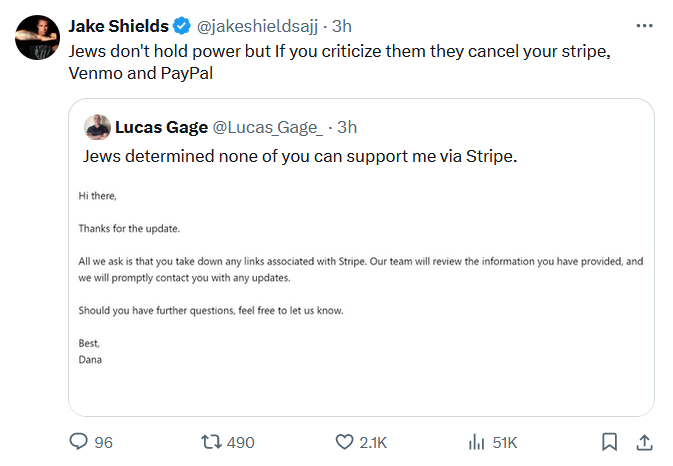Click the share upload arrow icon
The height and width of the screenshot is (466, 673).
click(645, 442)
